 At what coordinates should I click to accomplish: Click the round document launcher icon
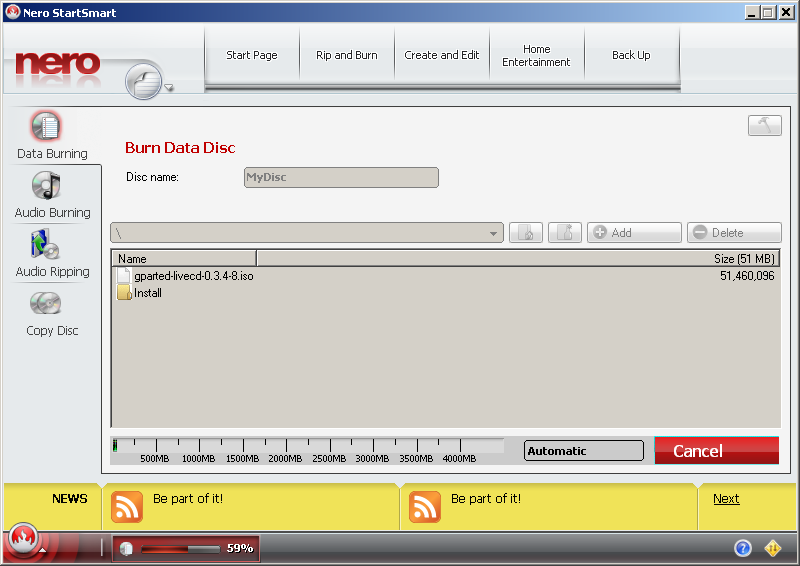click(143, 81)
